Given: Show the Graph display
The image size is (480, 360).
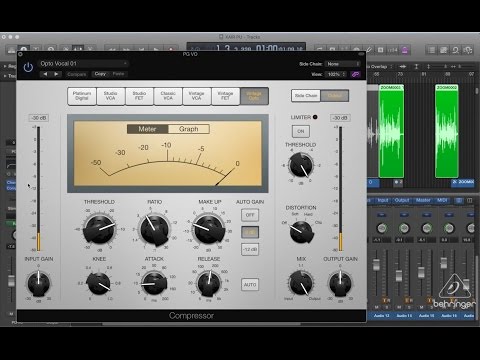Looking at the screenshot, I should pyautogui.click(x=189, y=129).
